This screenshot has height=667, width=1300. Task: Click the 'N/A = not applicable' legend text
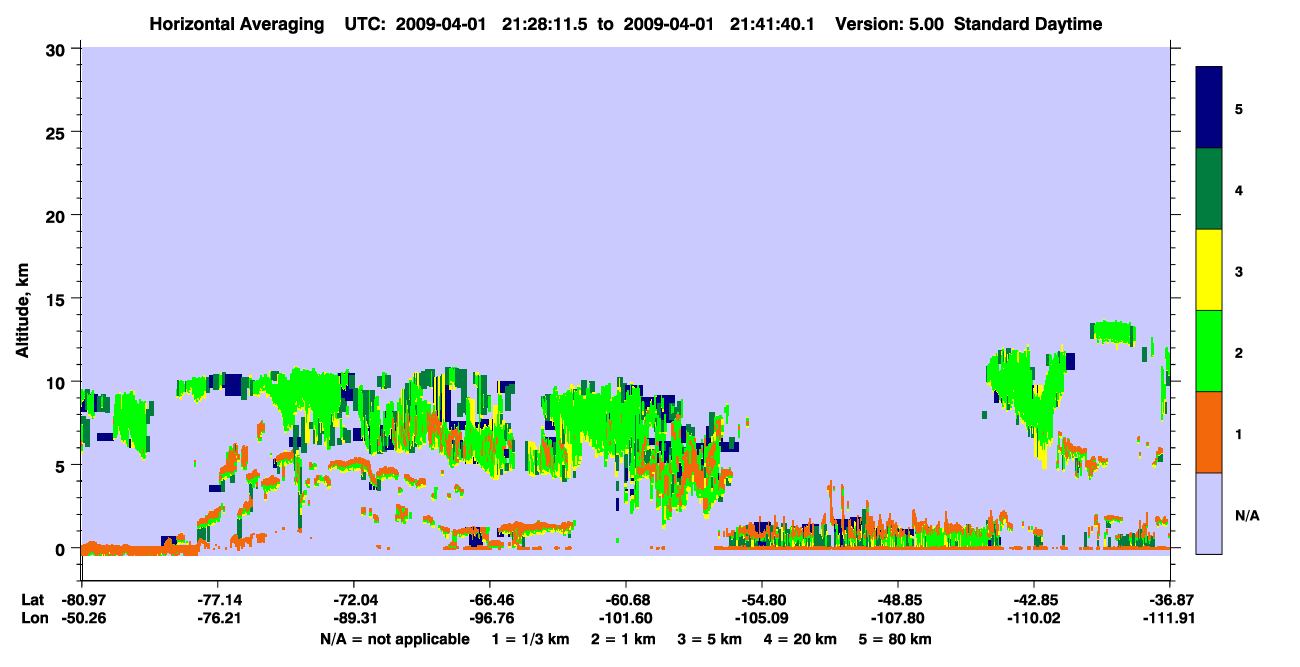coord(395,639)
